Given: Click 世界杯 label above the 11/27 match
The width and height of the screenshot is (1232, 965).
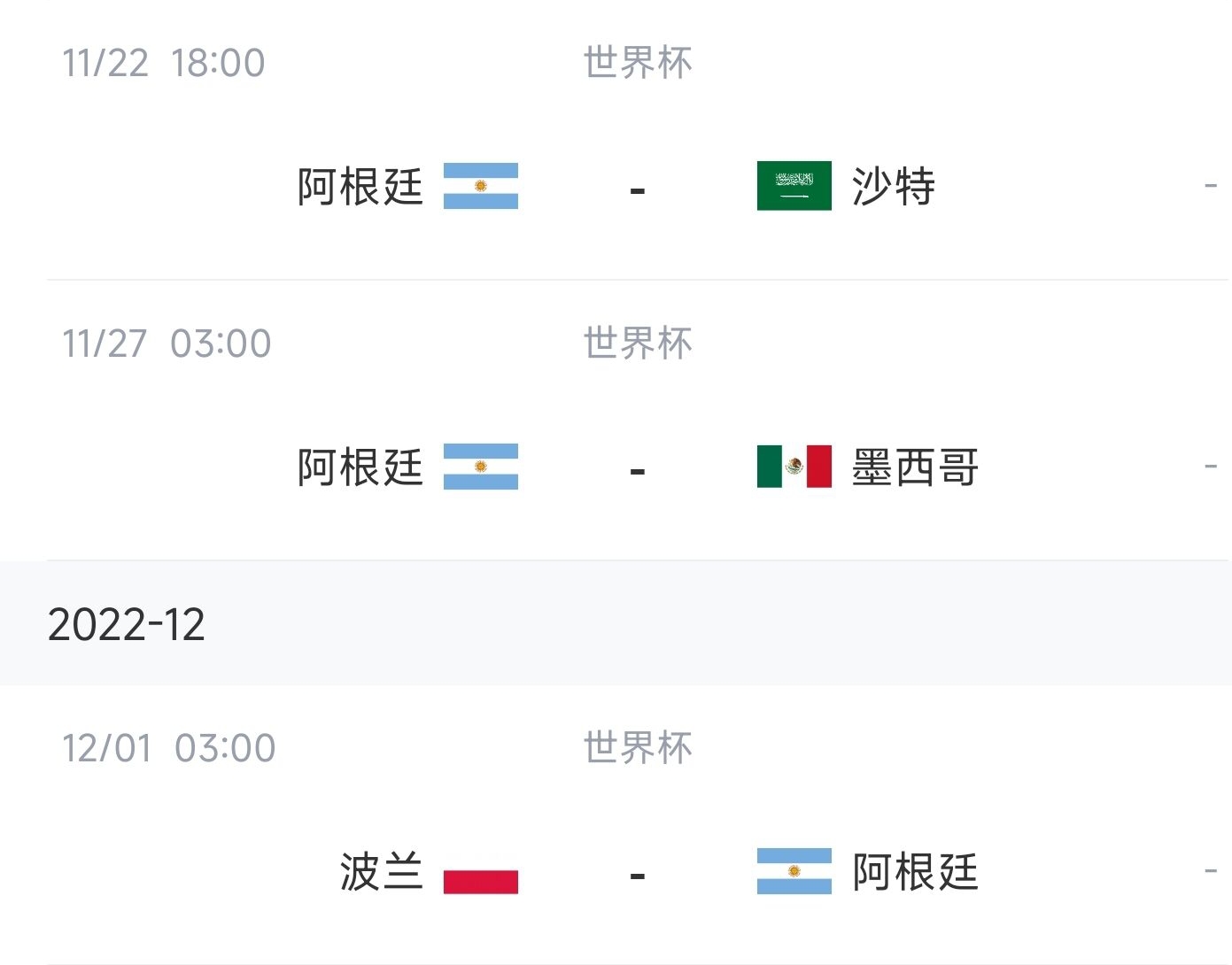Looking at the screenshot, I should pyautogui.click(x=638, y=344).
